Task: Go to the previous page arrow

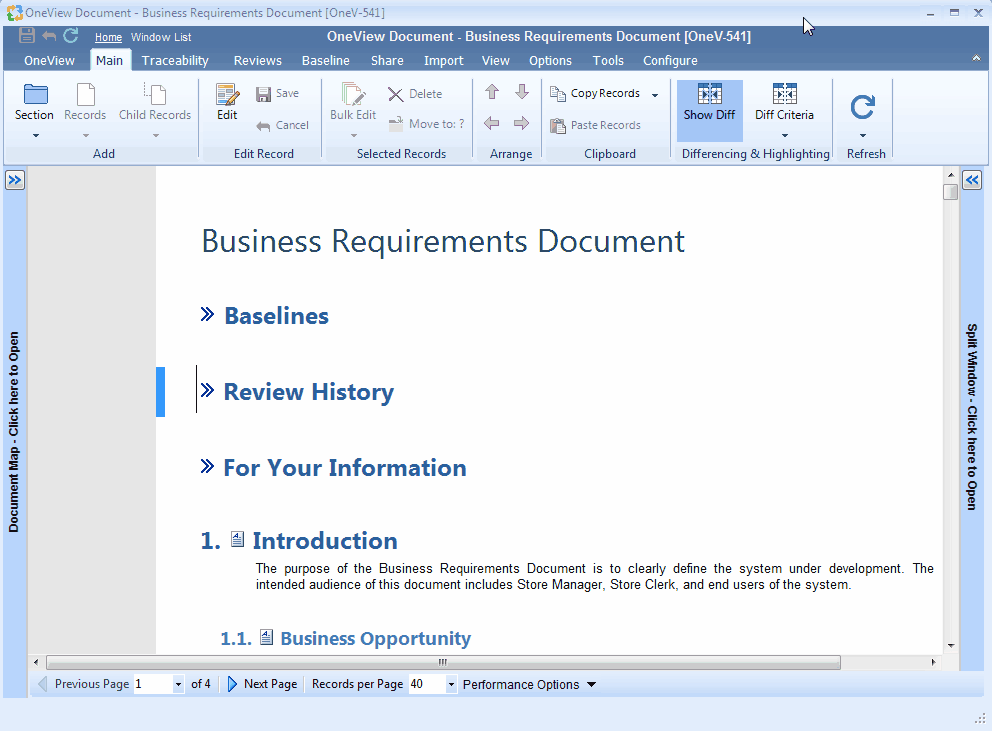Action: [42, 684]
